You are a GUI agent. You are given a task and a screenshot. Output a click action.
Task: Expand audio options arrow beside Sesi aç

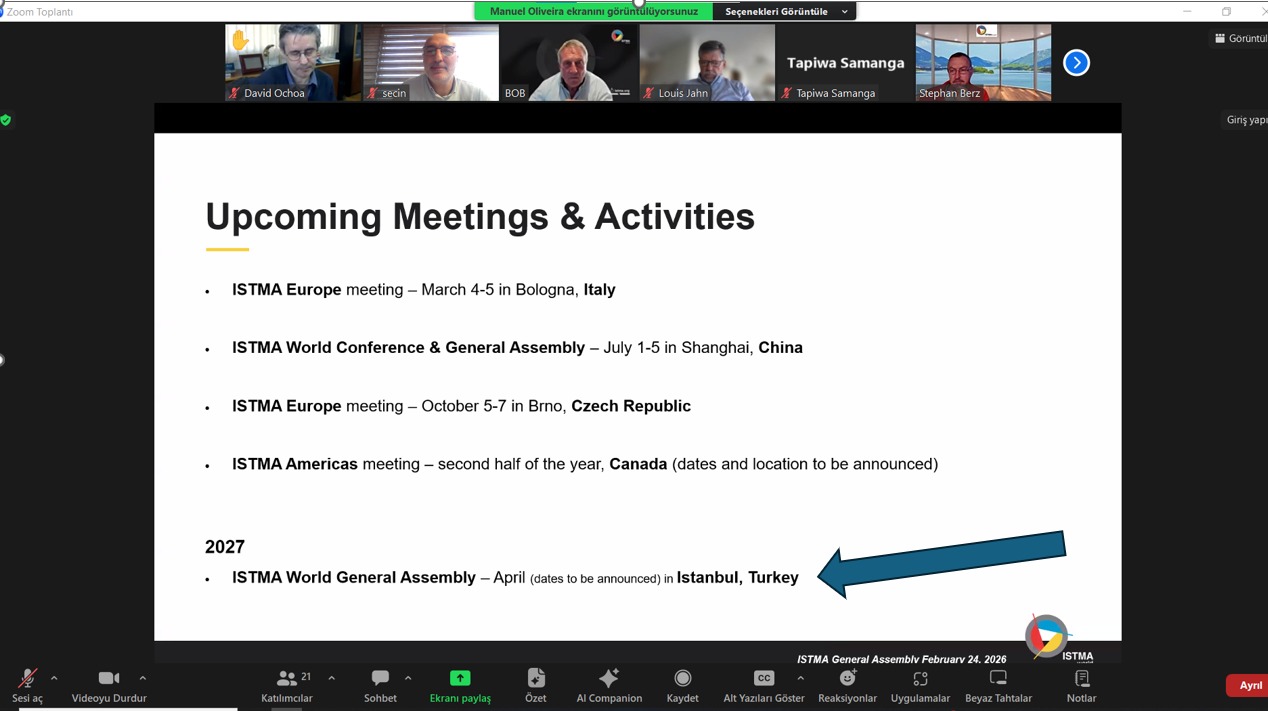coord(54,678)
